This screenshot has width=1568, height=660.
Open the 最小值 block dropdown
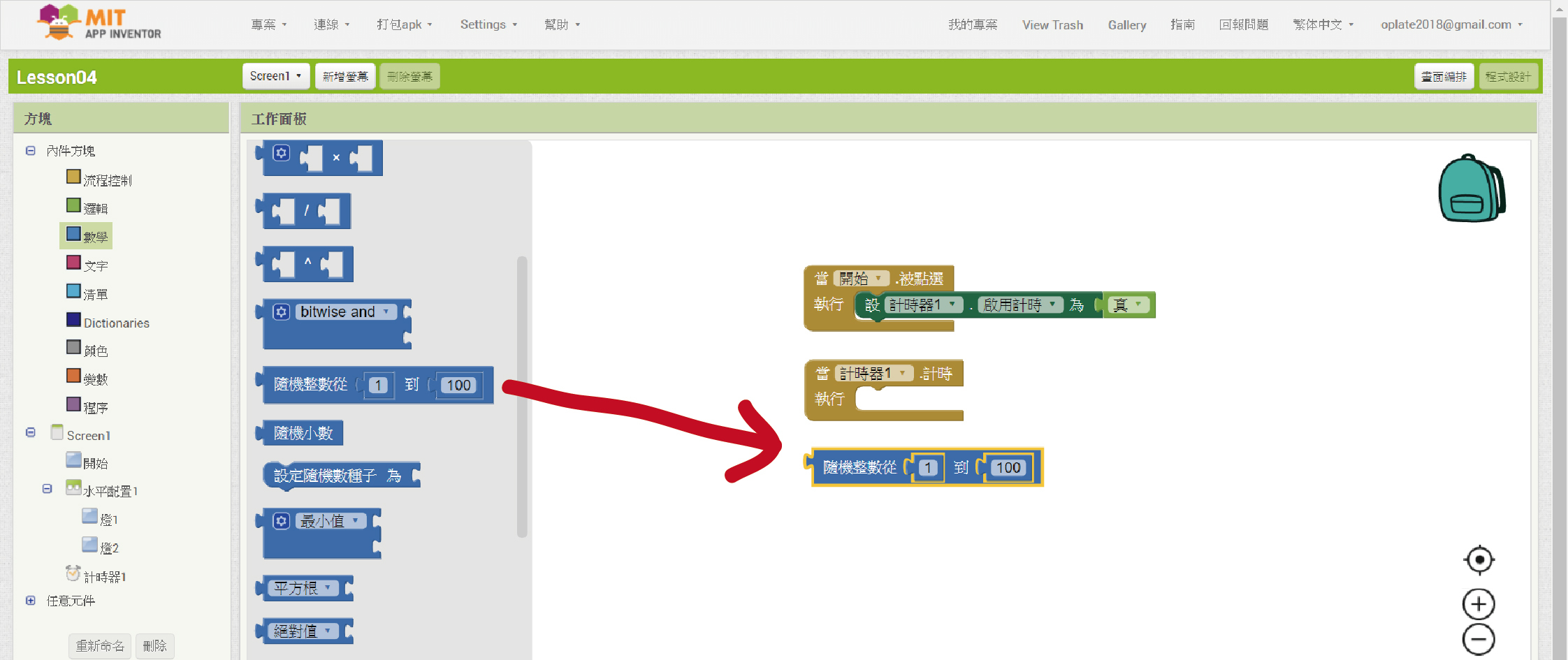coord(331,521)
